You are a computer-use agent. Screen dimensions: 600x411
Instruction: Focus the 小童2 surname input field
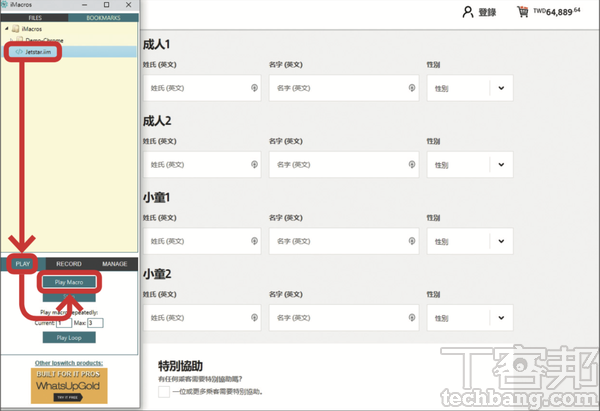[202, 318]
